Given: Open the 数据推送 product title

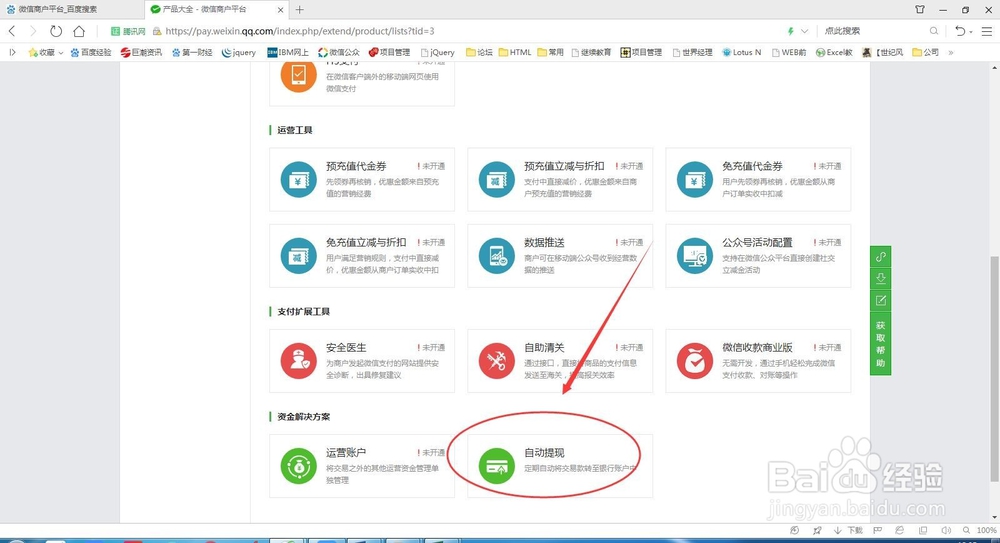Looking at the screenshot, I should [544, 242].
